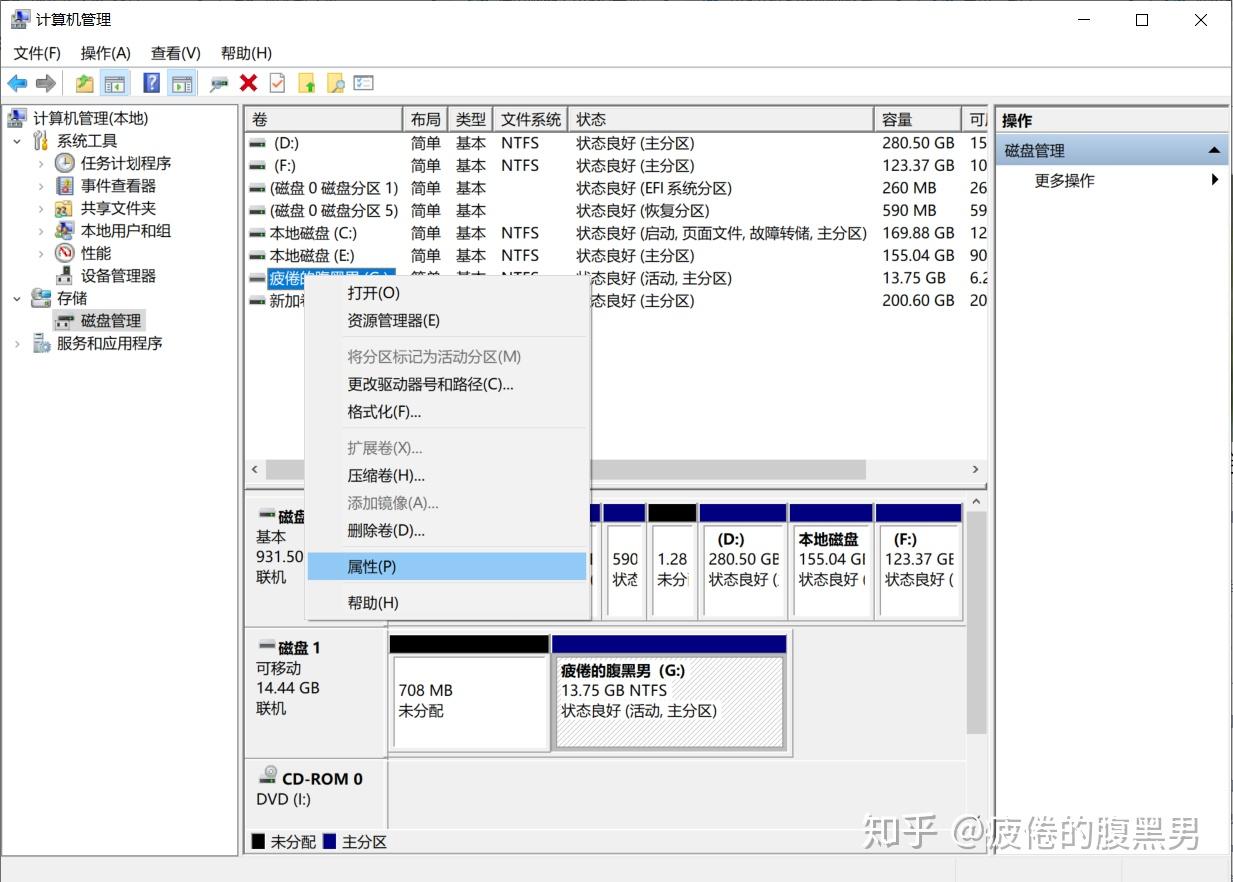Open 磁盘管理 under 存储
Image resolution: width=1233 pixels, height=882 pixels.
pyautogui.click(x=110, y=320)
